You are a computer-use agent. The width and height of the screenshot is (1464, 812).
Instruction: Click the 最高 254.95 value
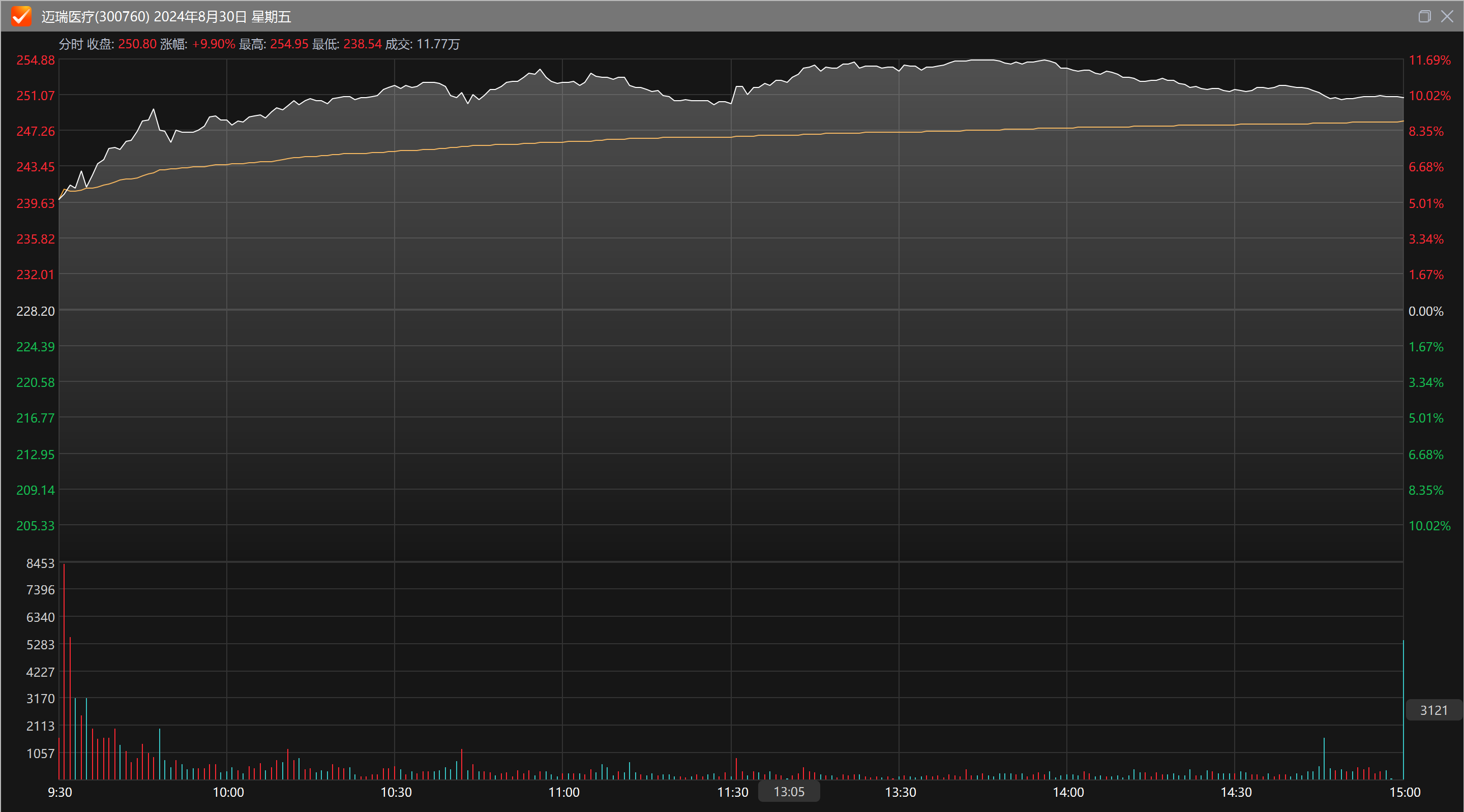pyautogui.click(x=289, y=44)
